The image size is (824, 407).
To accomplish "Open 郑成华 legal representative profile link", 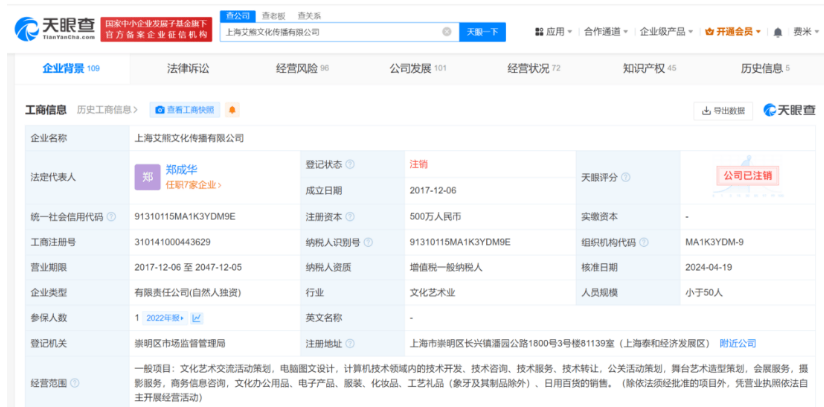I will [x=181, y=169].
